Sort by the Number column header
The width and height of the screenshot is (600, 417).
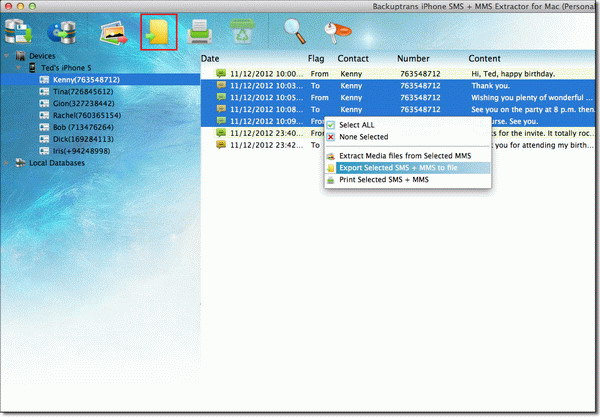tap(413, 59)
